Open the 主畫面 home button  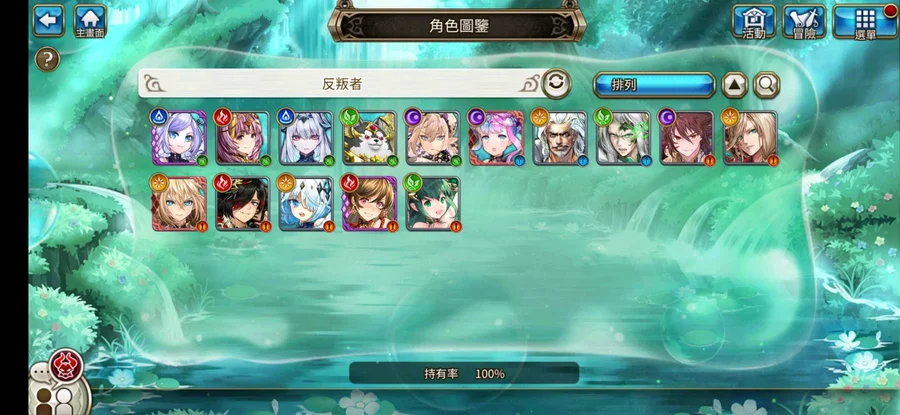pyautogui.click(x=90, y=21)
